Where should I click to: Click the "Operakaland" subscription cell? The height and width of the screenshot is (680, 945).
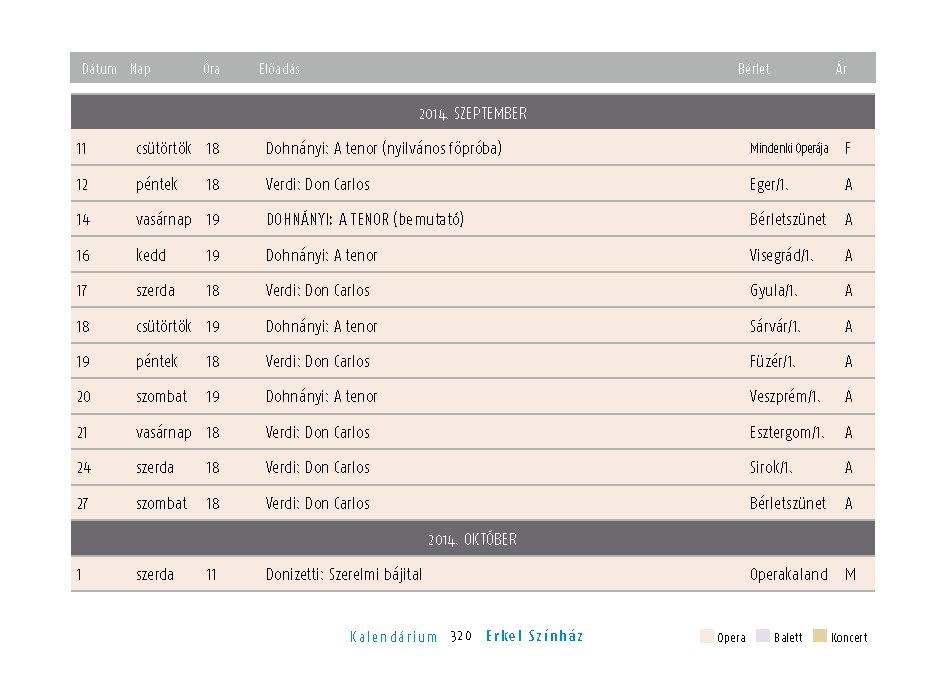click(x=788, y=575)
